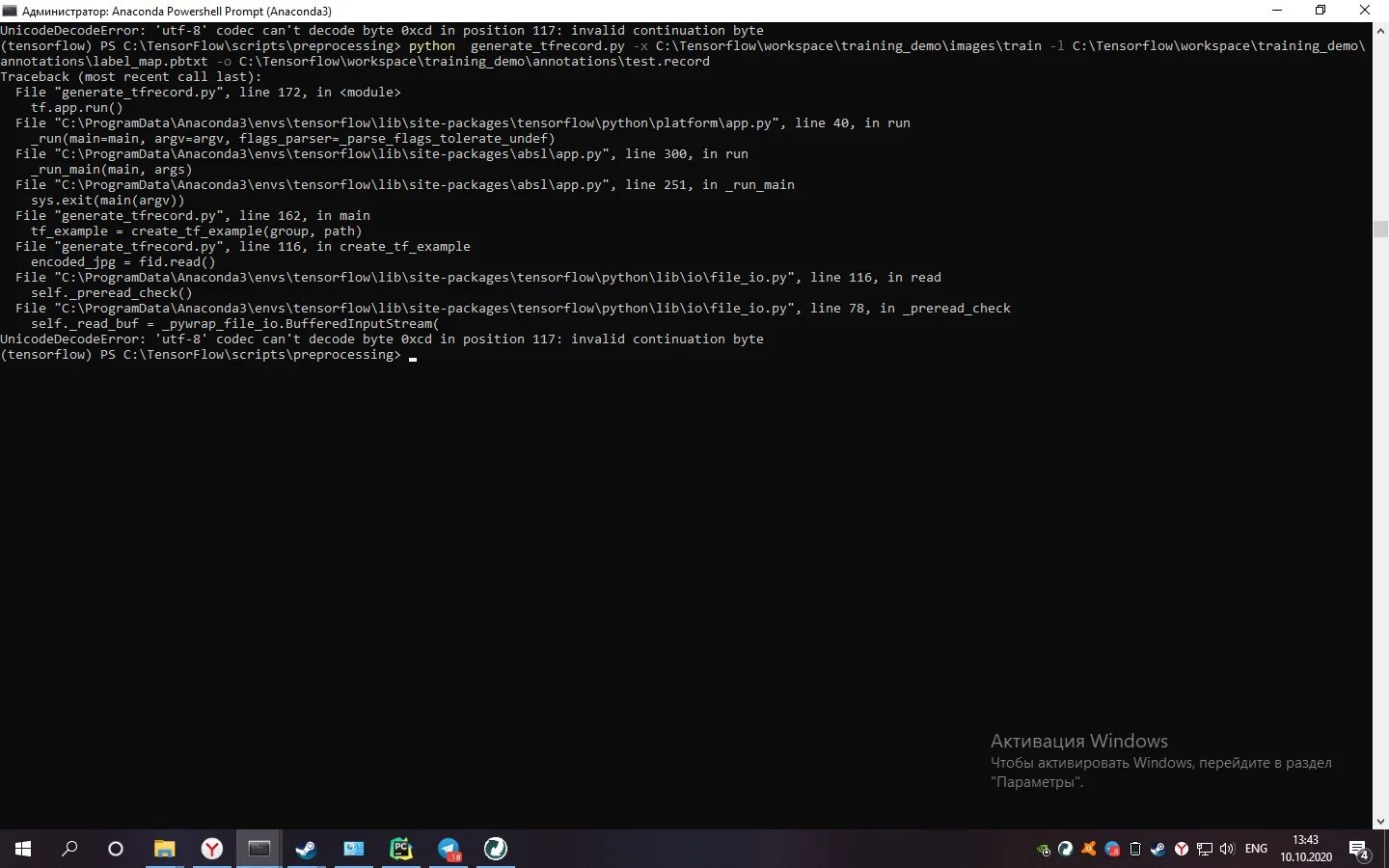Image resolution: width=1389 pixels, height=868 pixels.
Task: Switch ENG input language indicator
Action: pos(1256,849)
